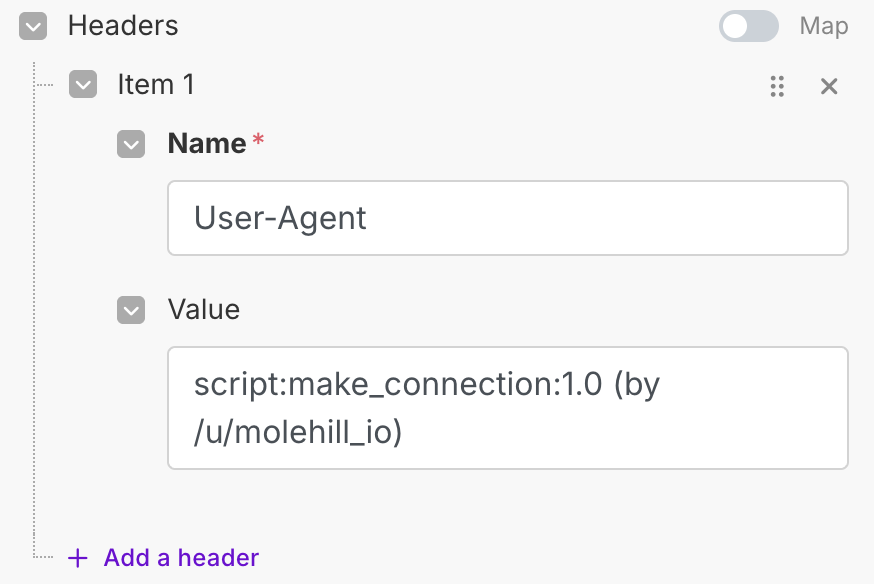Click the six-dot reorder icon beside the X

pyautogui.click(x=778, y=87)
